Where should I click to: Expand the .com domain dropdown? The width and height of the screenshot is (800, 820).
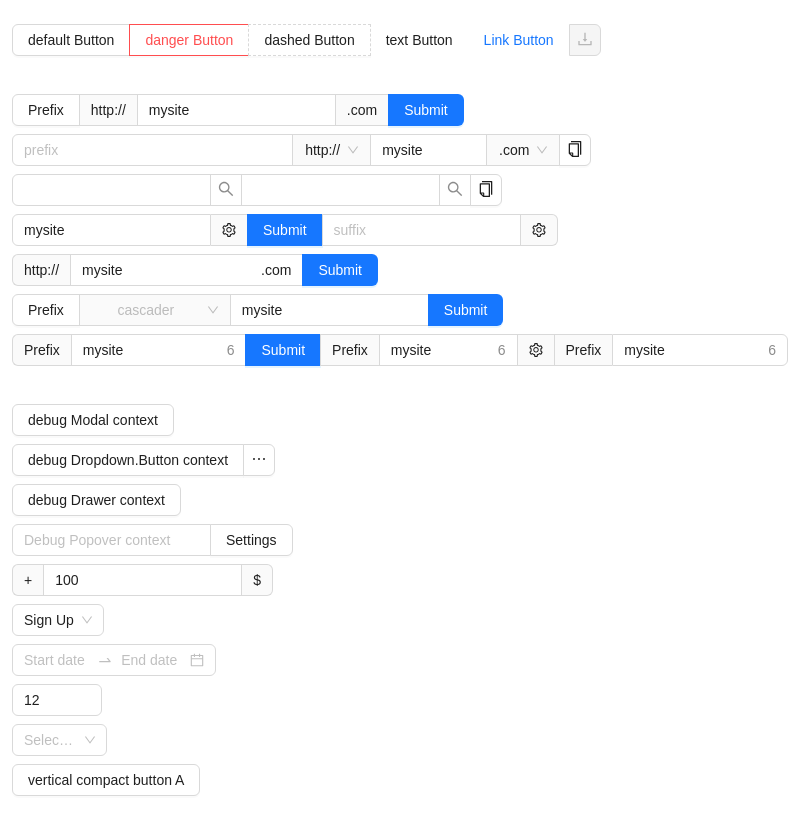pos(523,150)
